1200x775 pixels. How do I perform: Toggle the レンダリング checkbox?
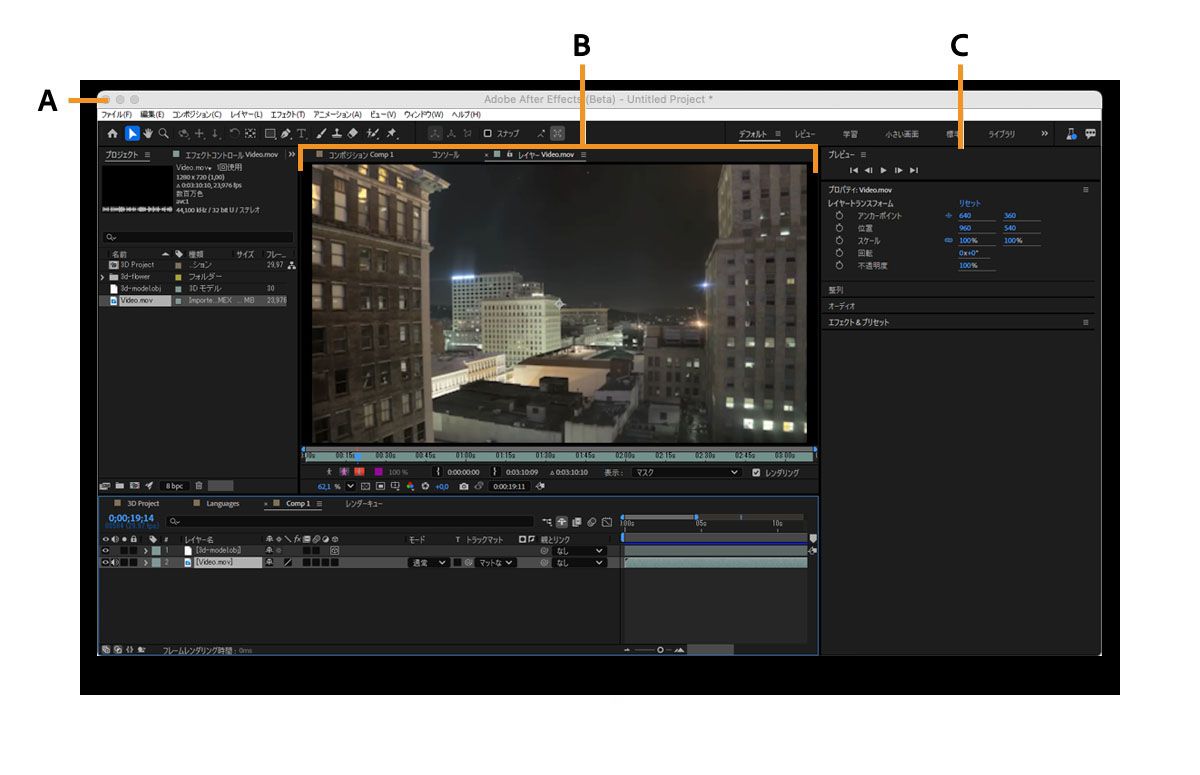pos(756,472)
